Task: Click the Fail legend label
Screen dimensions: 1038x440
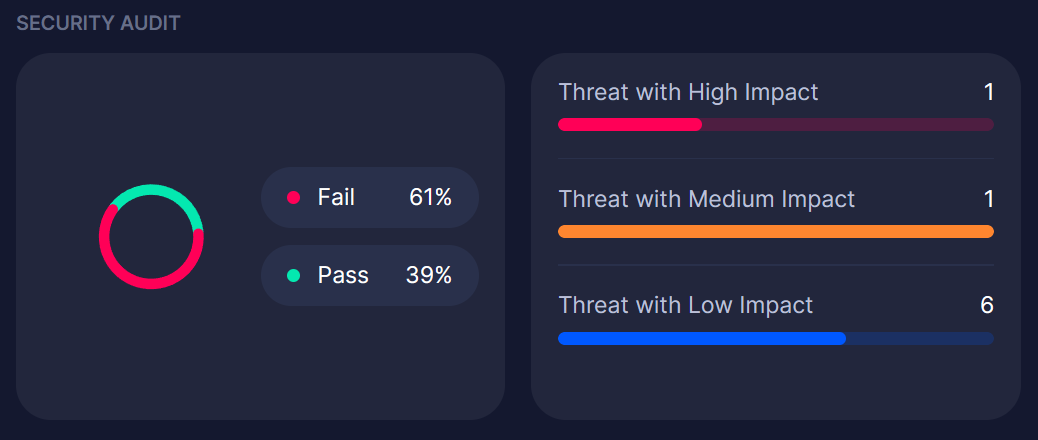Action: click(336, 198)
